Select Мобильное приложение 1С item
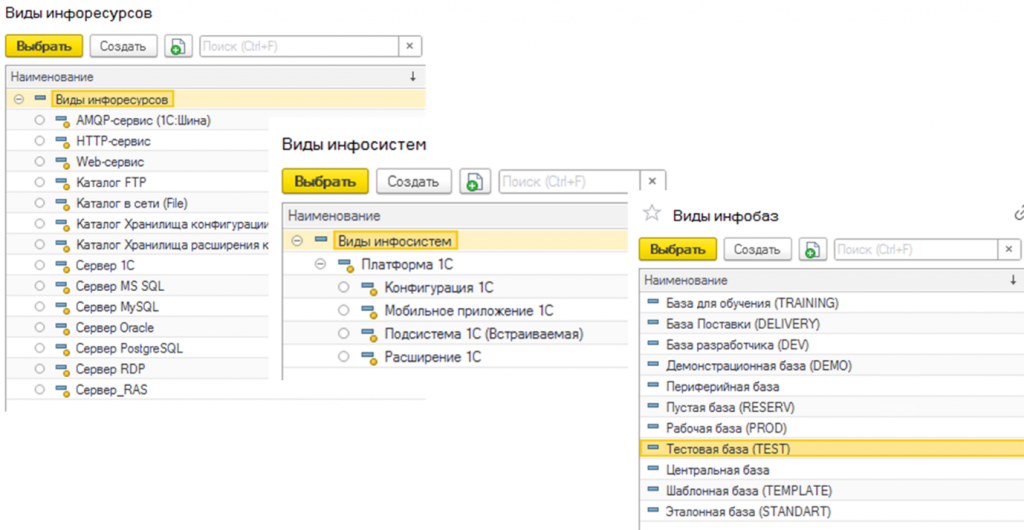 [x=469, y=311]
